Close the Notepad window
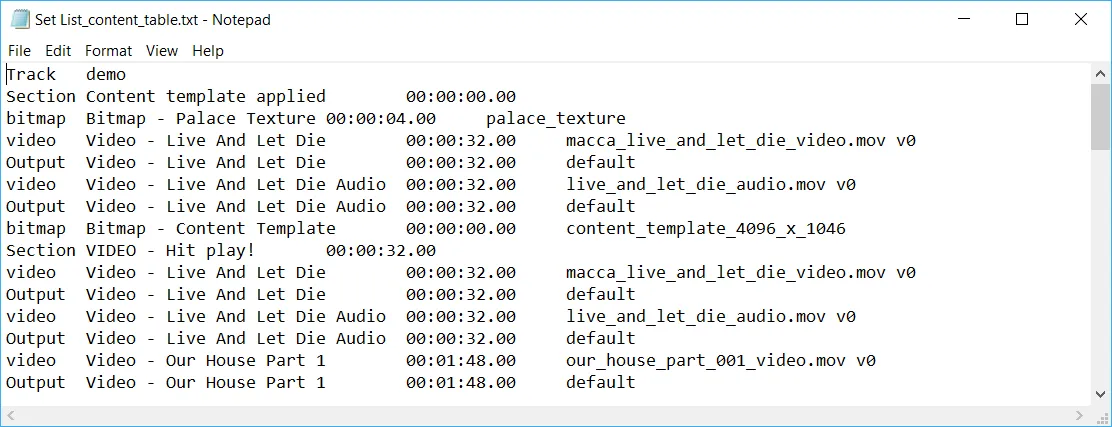 pyautogui.click(x=1080, y=19)
